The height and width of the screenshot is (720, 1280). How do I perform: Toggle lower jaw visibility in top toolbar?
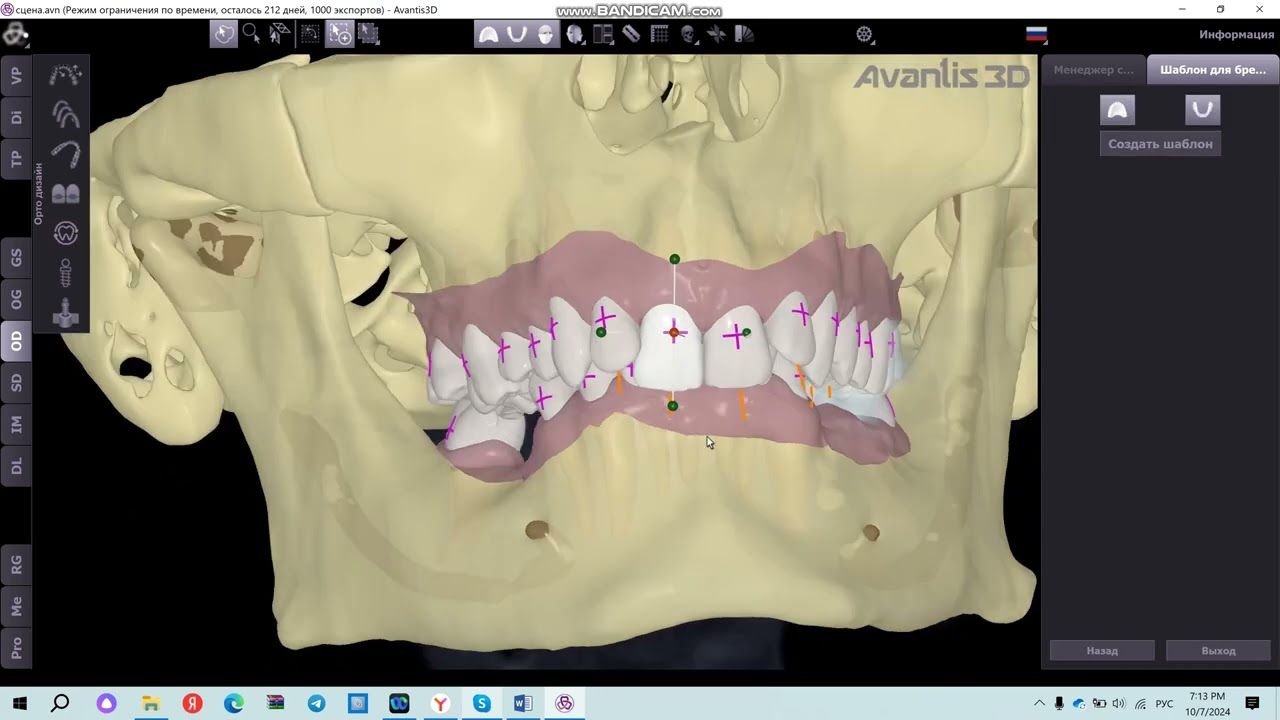point(517,34)
